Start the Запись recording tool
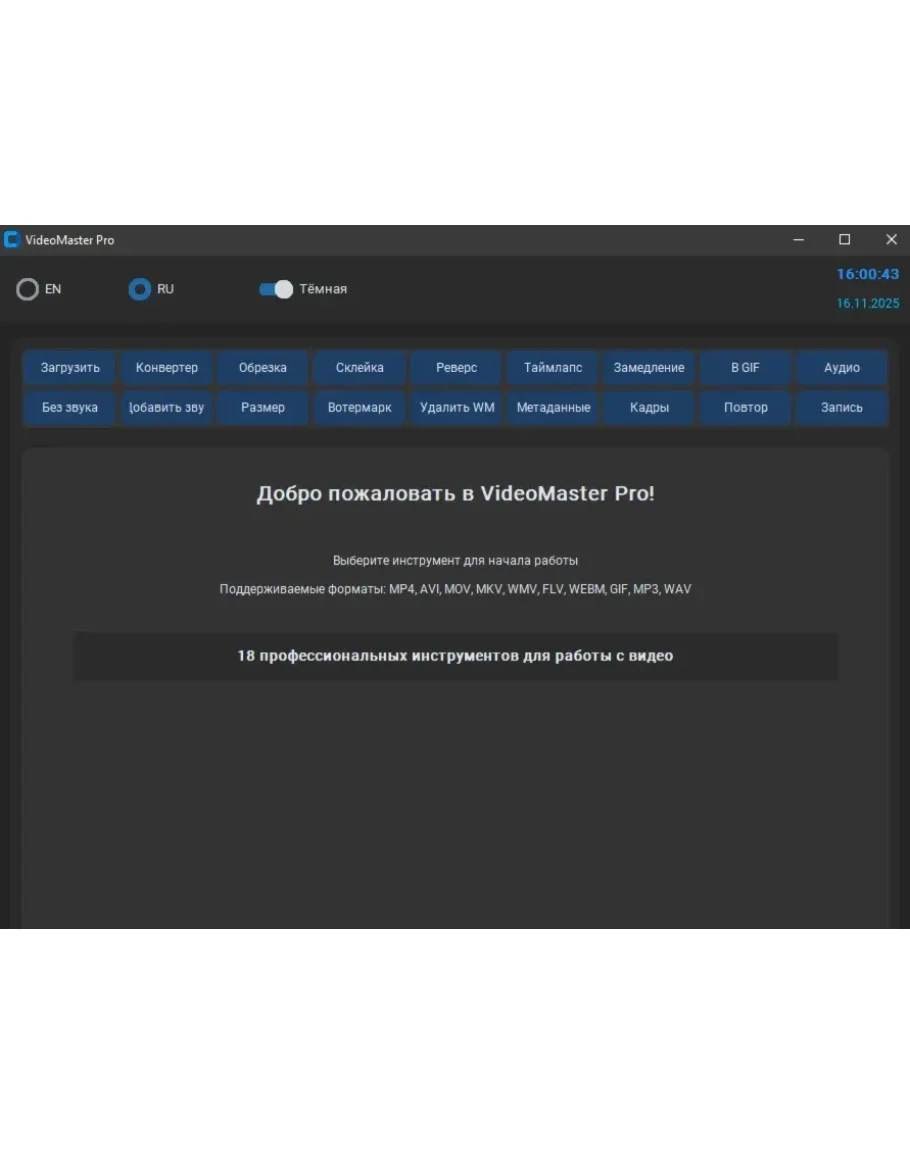910x1155 pixels. (x=841, y=408)
